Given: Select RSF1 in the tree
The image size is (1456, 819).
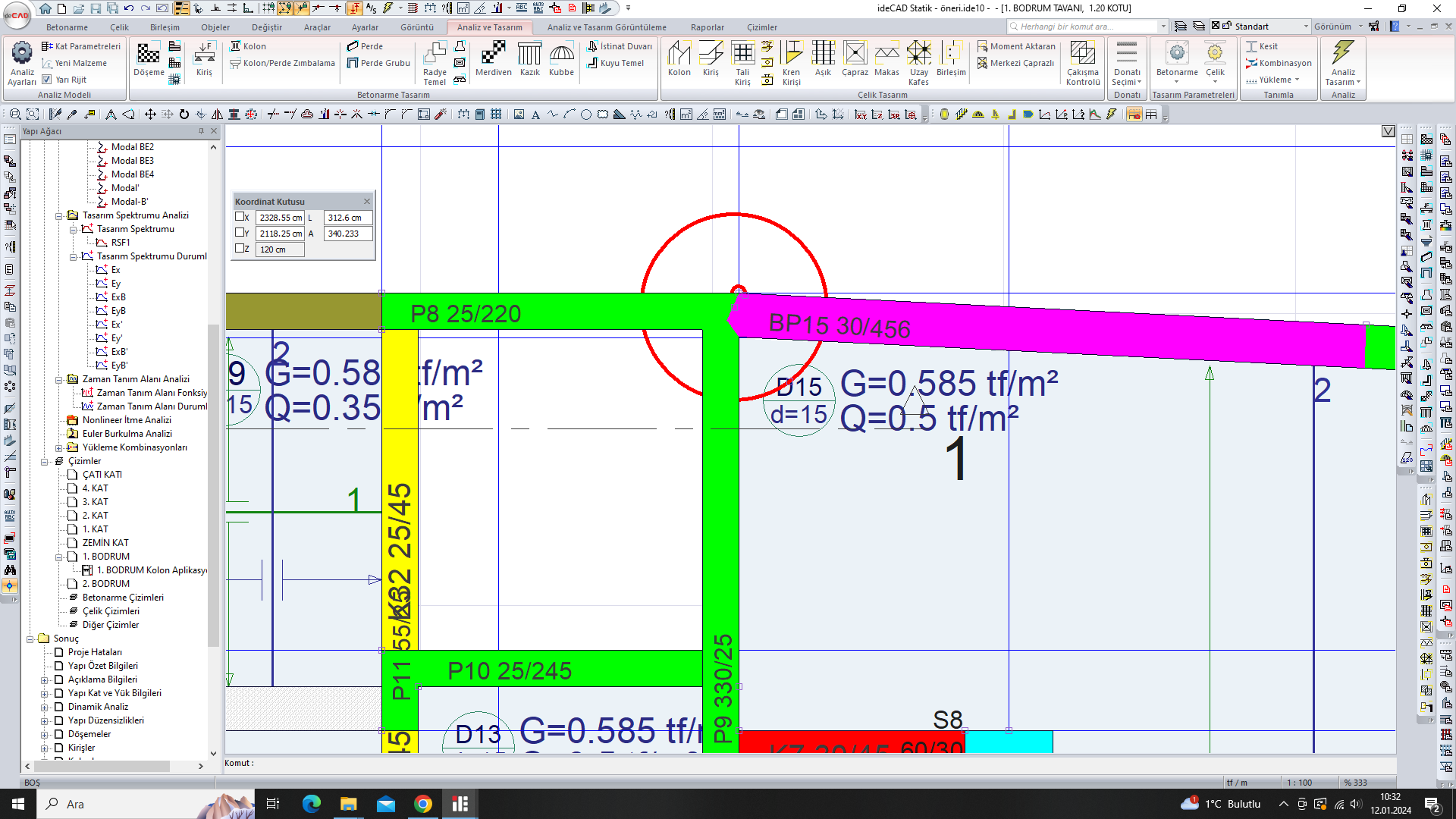Looking at the screenshot, I should click(x=121, y=243).
